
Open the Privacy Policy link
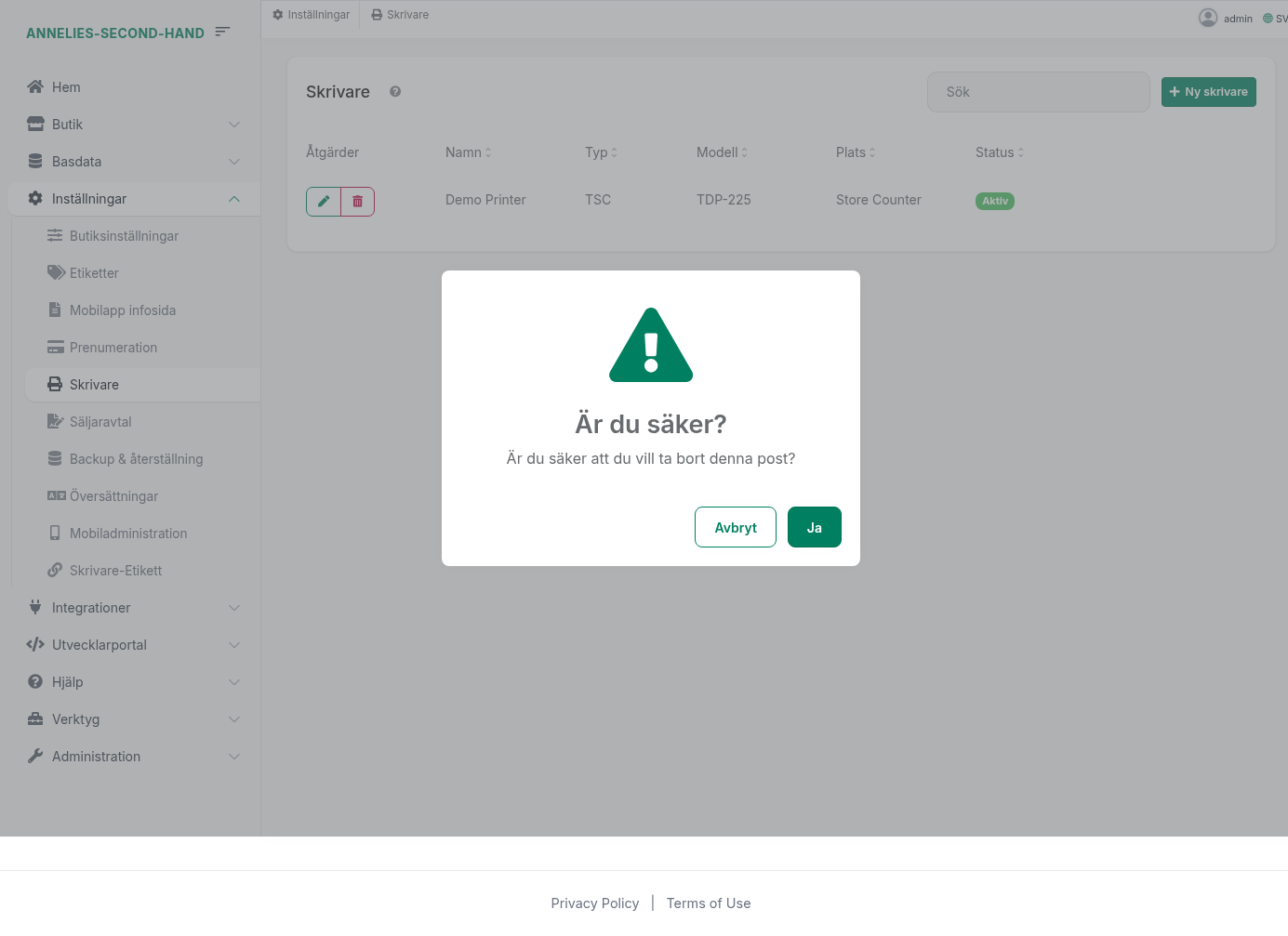594,903
